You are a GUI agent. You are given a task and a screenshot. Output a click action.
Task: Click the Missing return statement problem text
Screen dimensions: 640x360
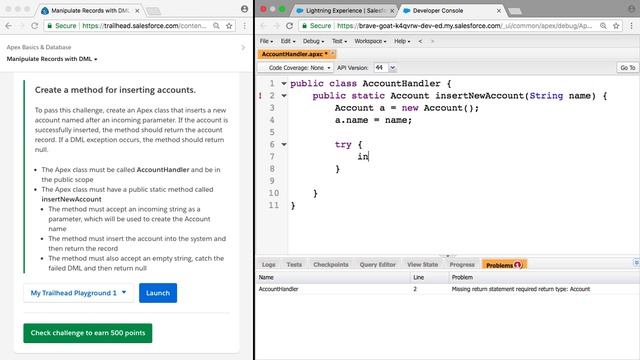pyautogui.click(x=520, y=289)
